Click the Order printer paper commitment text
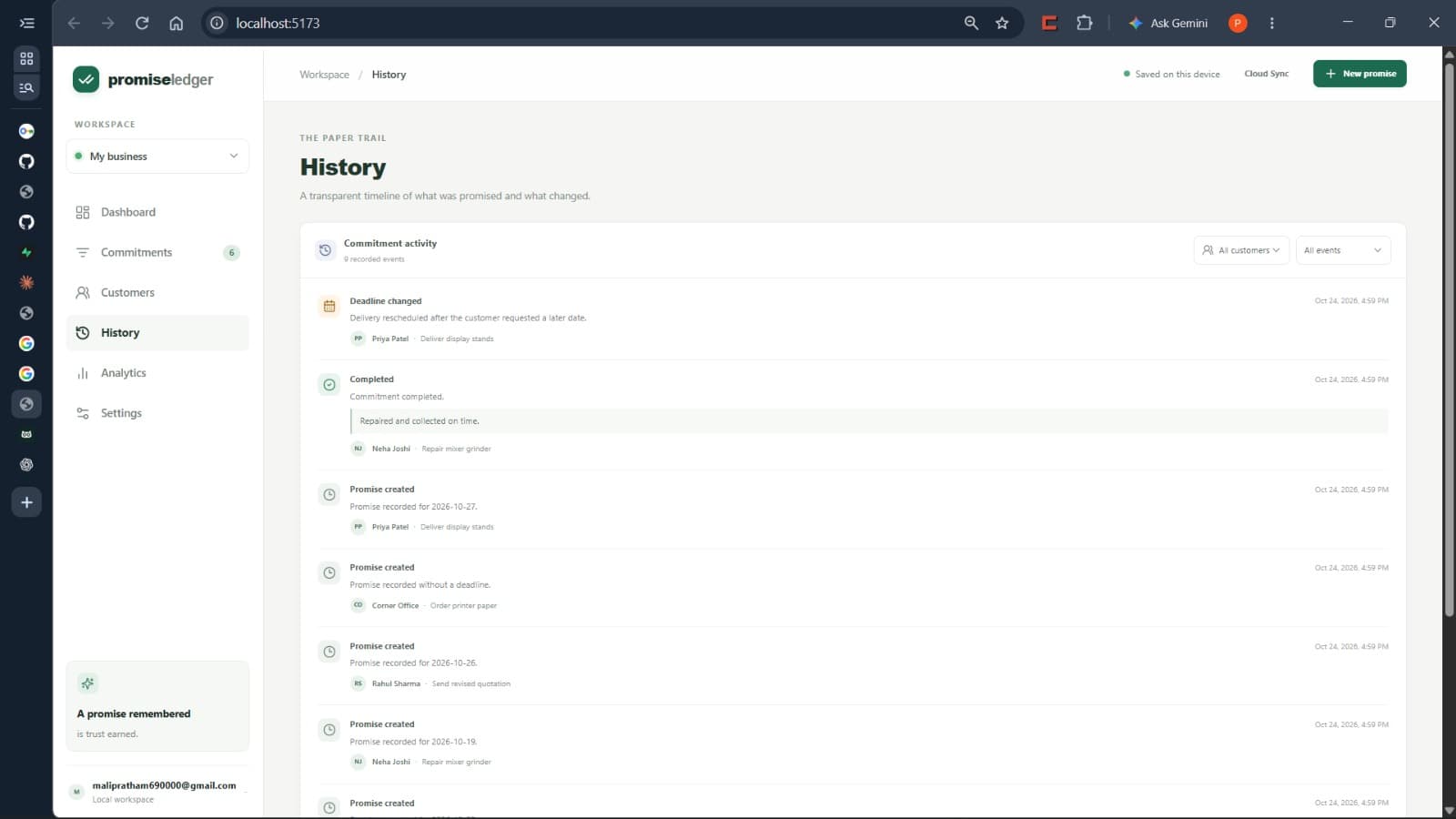The width and height of the screenshot is (1456, 819). (x=463, y=605)
